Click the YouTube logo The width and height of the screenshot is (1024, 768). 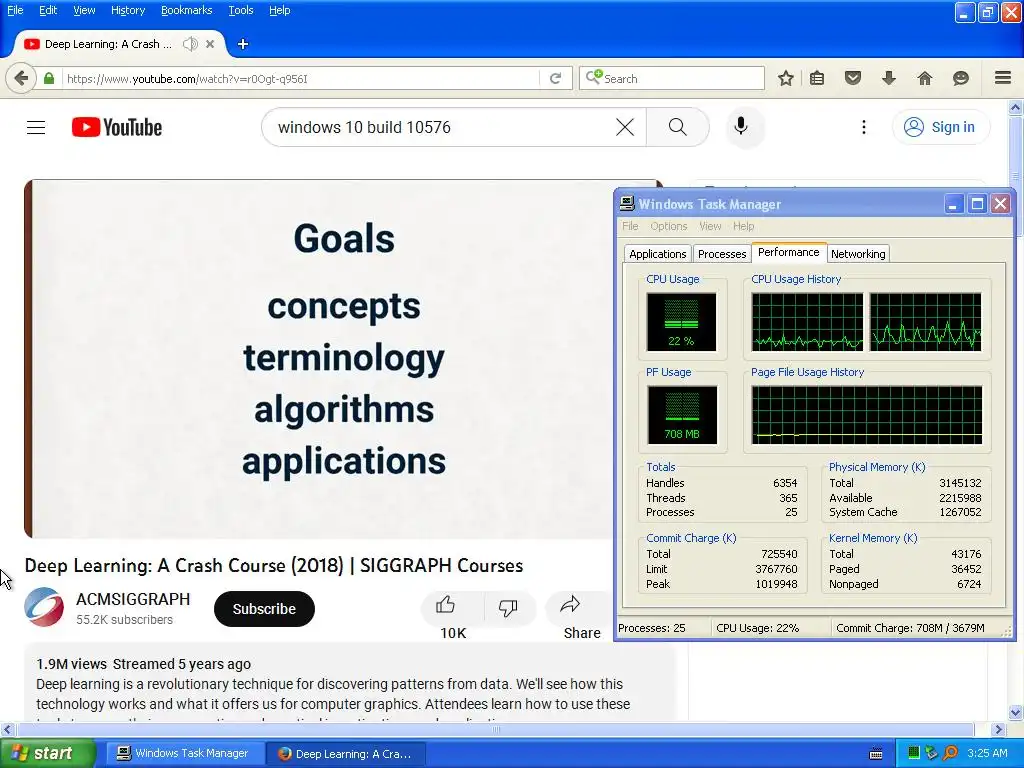117,127
